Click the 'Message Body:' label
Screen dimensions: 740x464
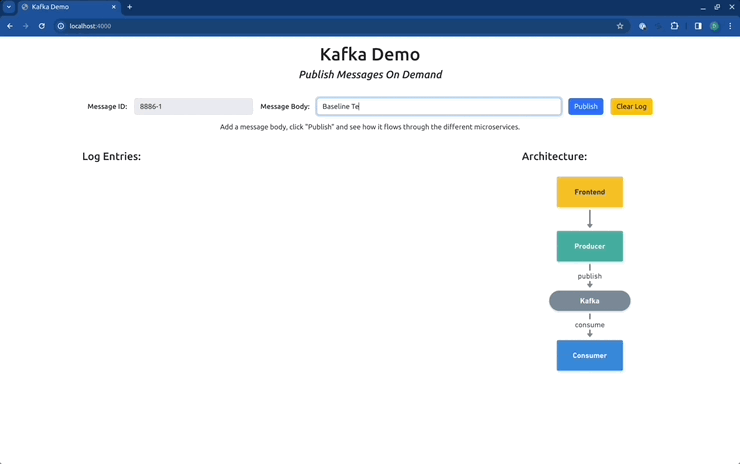(x=285, y=106)
